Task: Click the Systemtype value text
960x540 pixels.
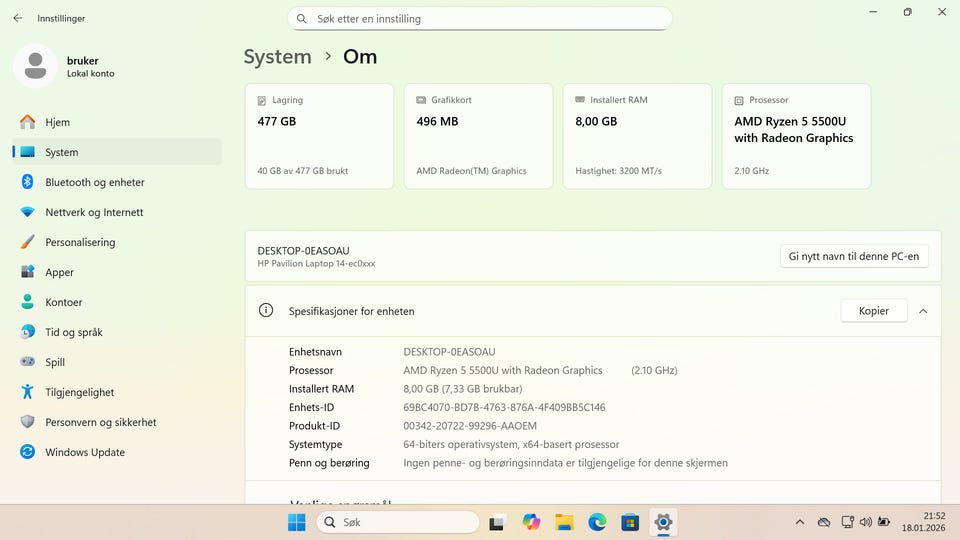Action: [511, 444]
